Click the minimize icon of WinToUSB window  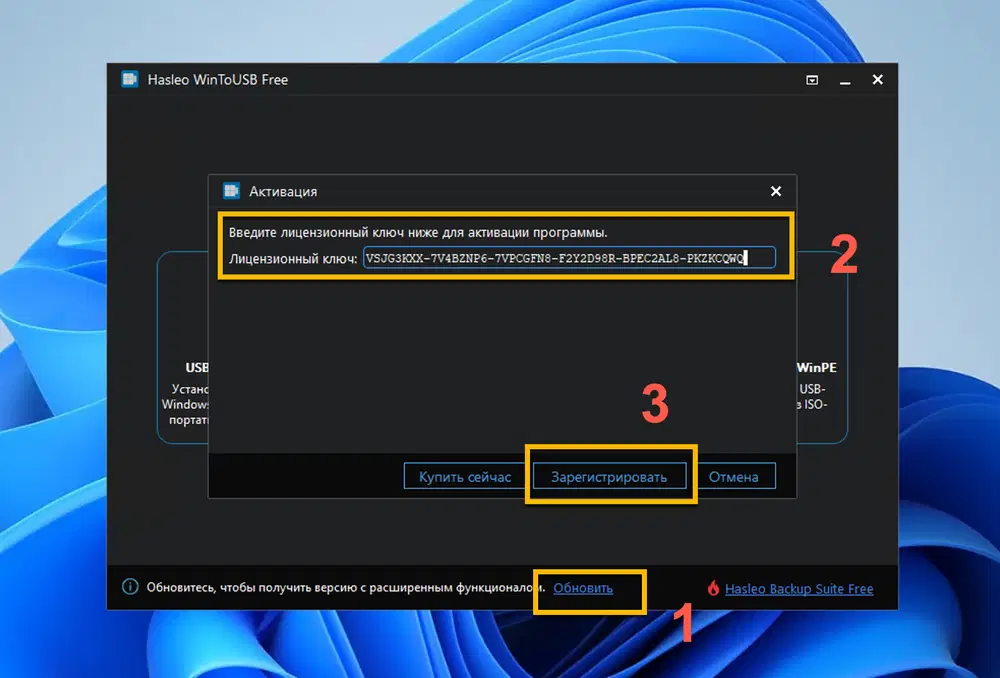pyautogui.click(x=845, y=79)
